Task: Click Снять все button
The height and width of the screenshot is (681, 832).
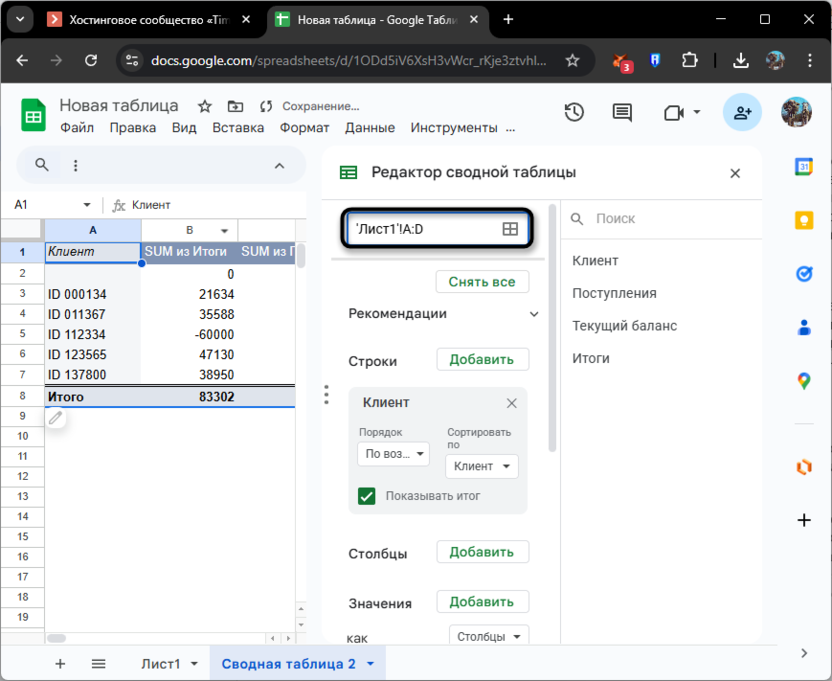Action: (x=482, y=282)
